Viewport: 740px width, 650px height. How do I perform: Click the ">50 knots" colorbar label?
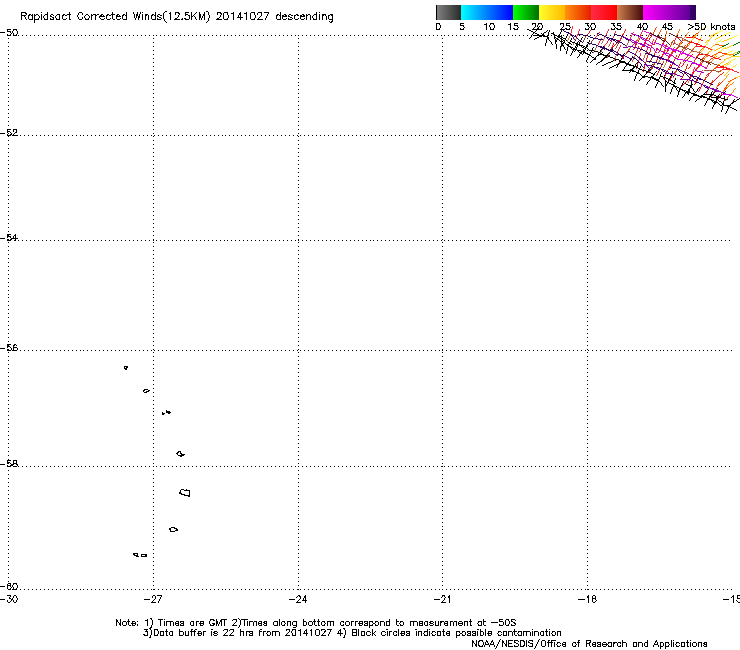pyautogui.click(x=711, y=27)
